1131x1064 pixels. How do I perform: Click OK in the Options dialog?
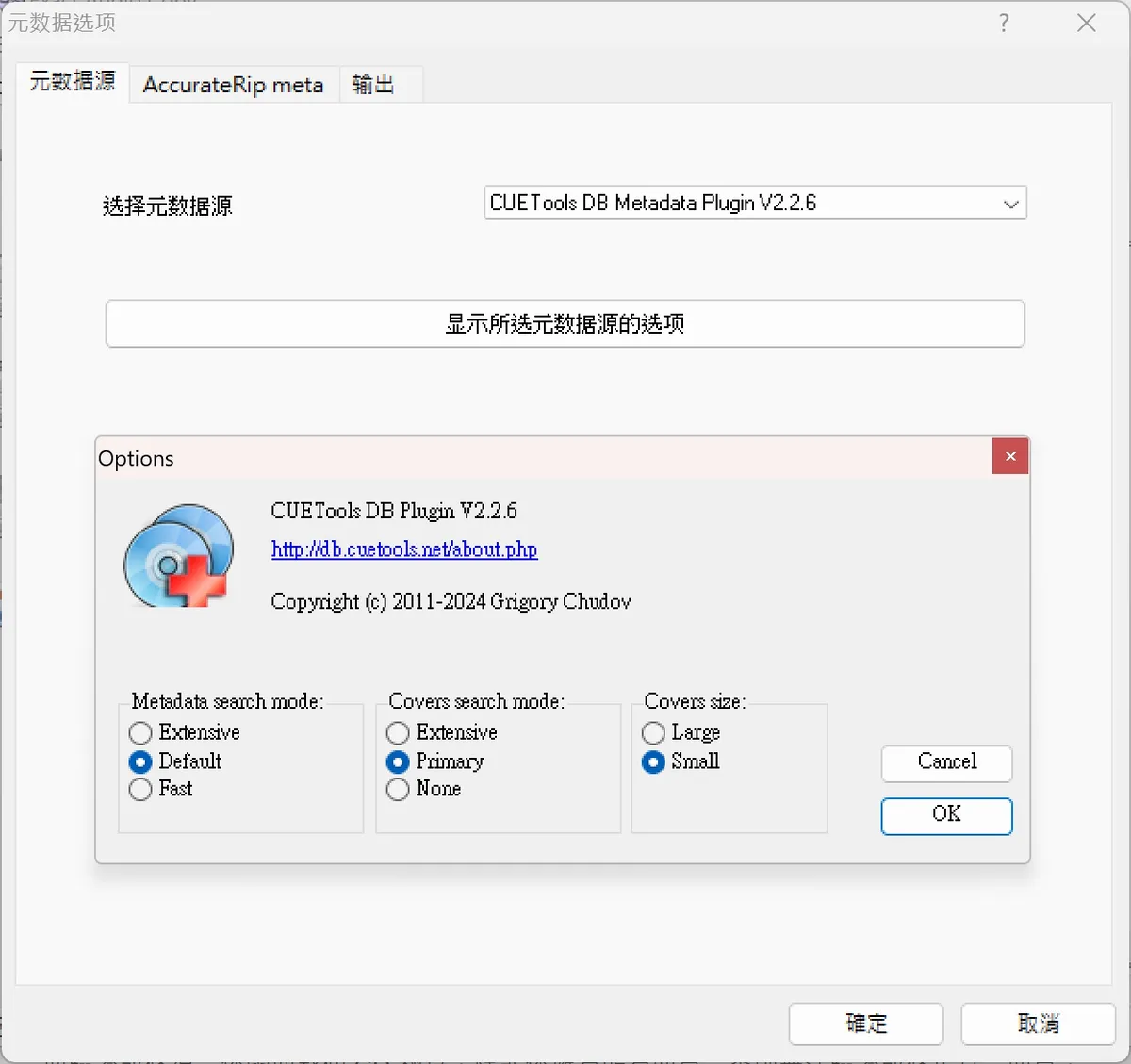(947, 816)
